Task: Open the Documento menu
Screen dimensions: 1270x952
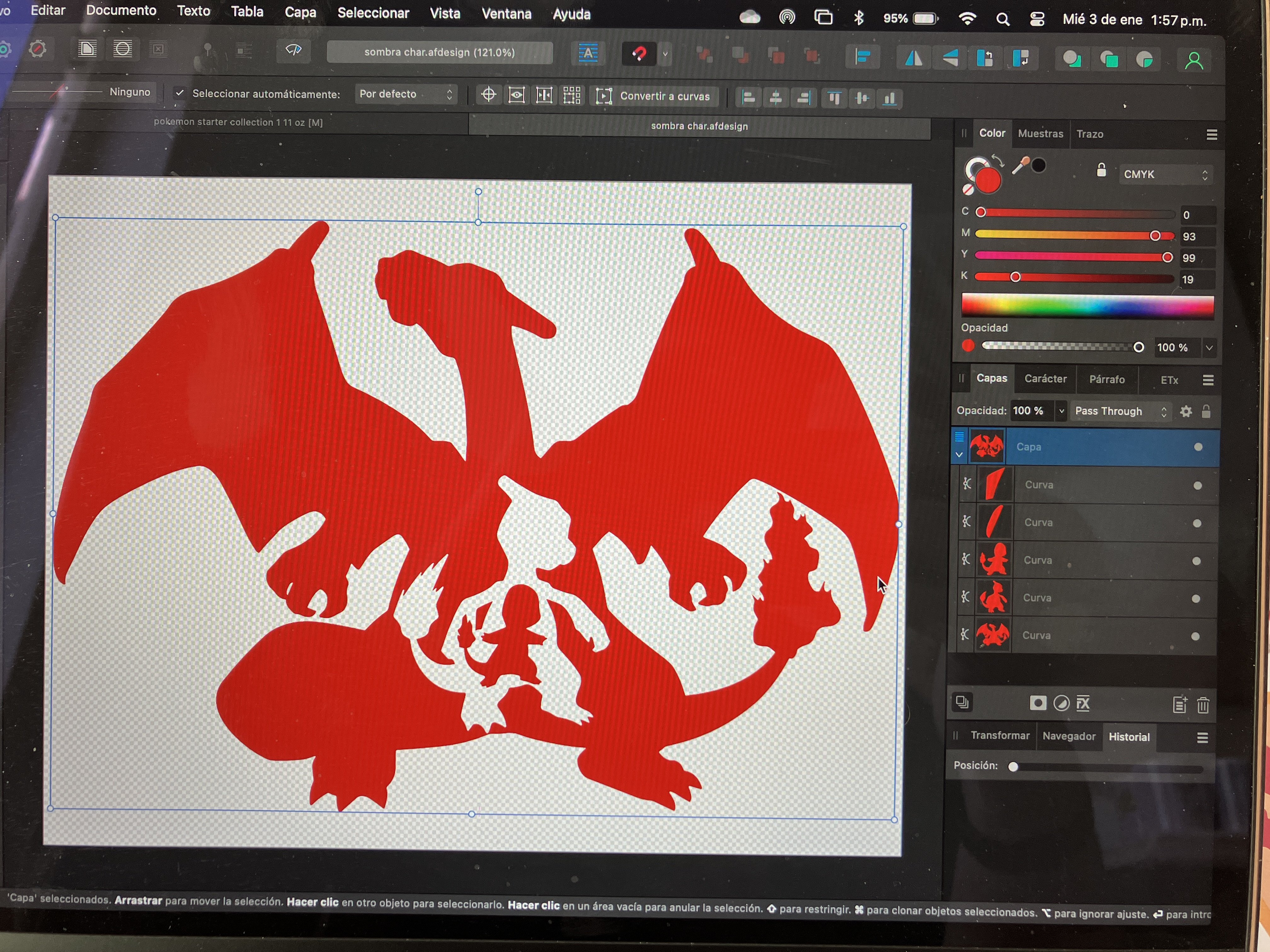Action: (121, 10)
